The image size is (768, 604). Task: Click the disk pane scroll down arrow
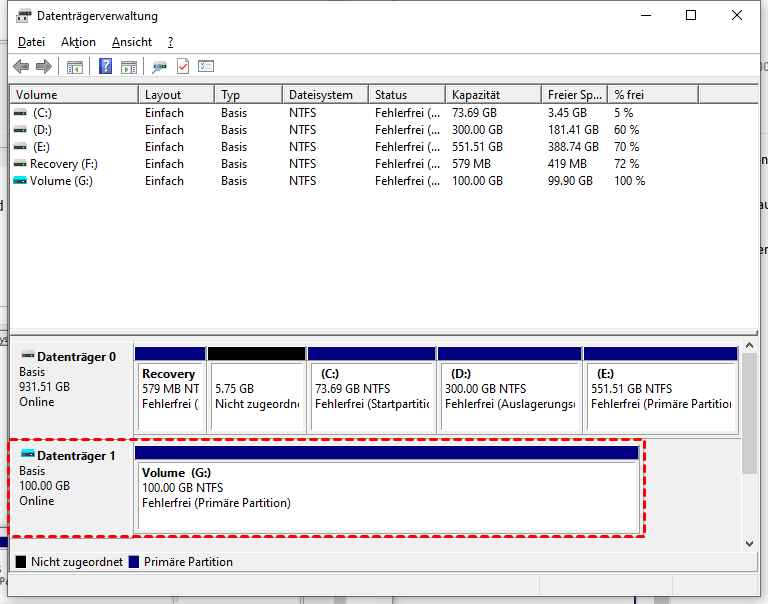coord(749,543)
